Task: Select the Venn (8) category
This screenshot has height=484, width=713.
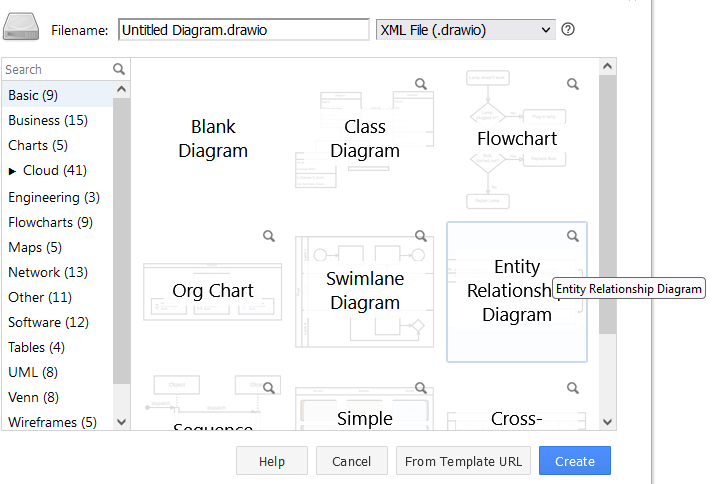Action: (x=57, y=398)
